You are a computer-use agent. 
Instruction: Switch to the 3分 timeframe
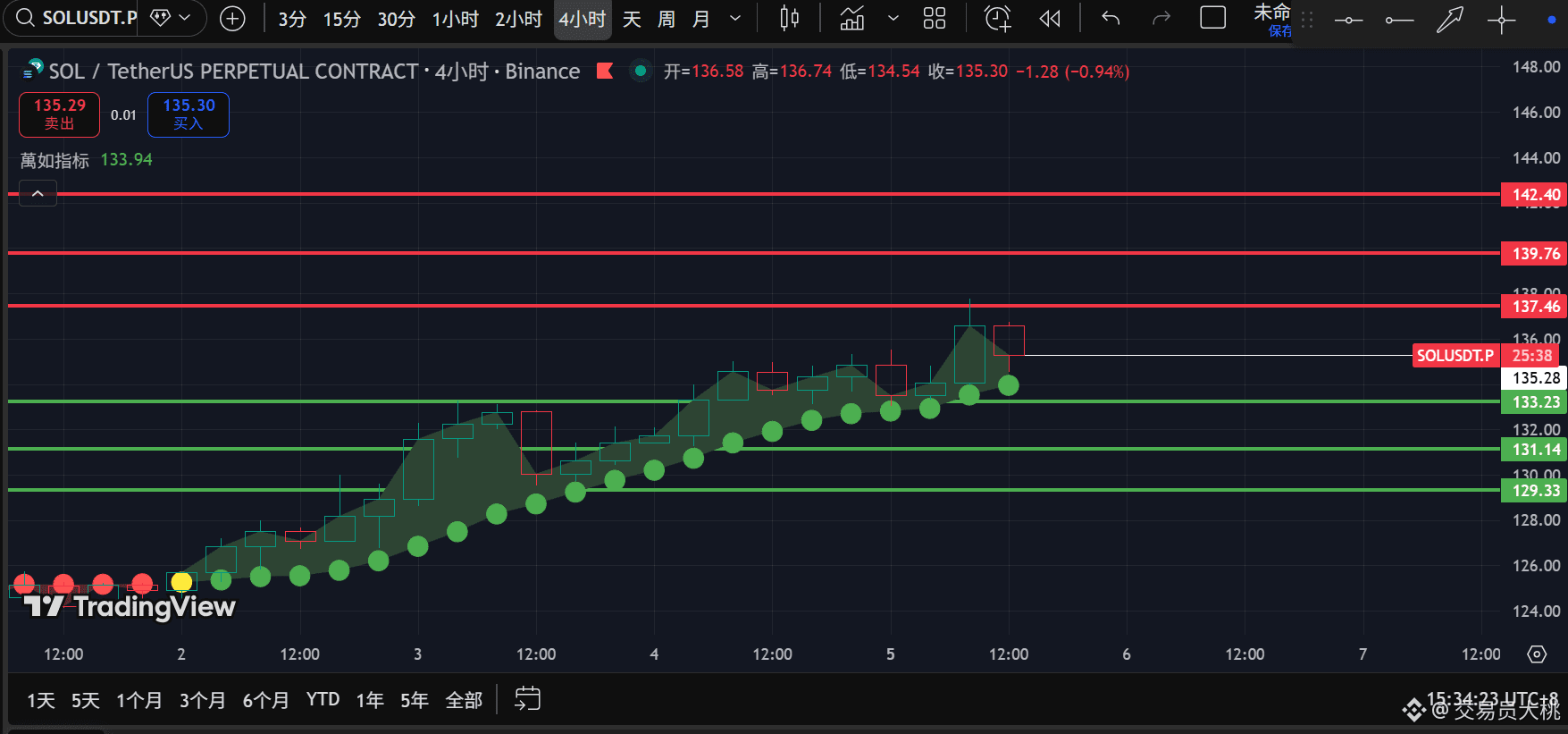pyautogui.click(x=292, y=19)
